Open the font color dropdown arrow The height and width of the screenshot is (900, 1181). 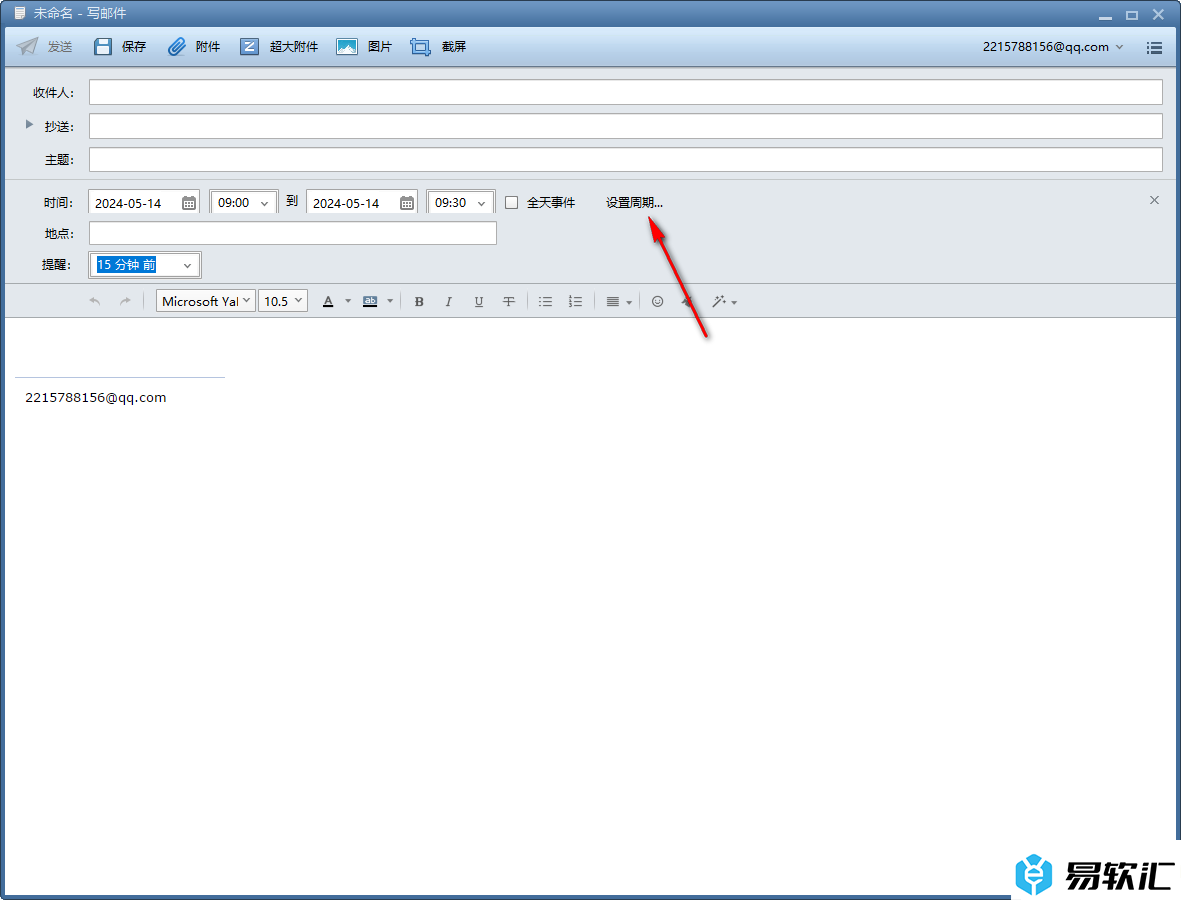tap(348, 301)
